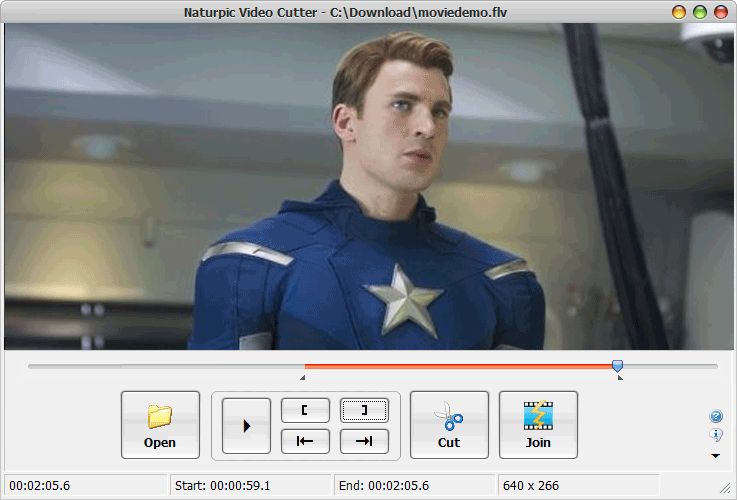Open the info icon below help

tap(715, 435)
